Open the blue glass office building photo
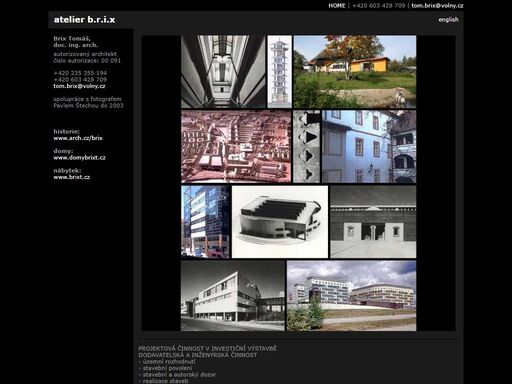The height and width of the screenshot is (384, 512). pyautogui.click(x=205, y=222)
